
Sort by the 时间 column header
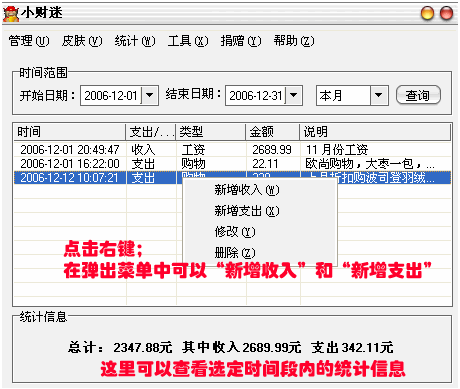pyautogui.click(x=69, y=132)
